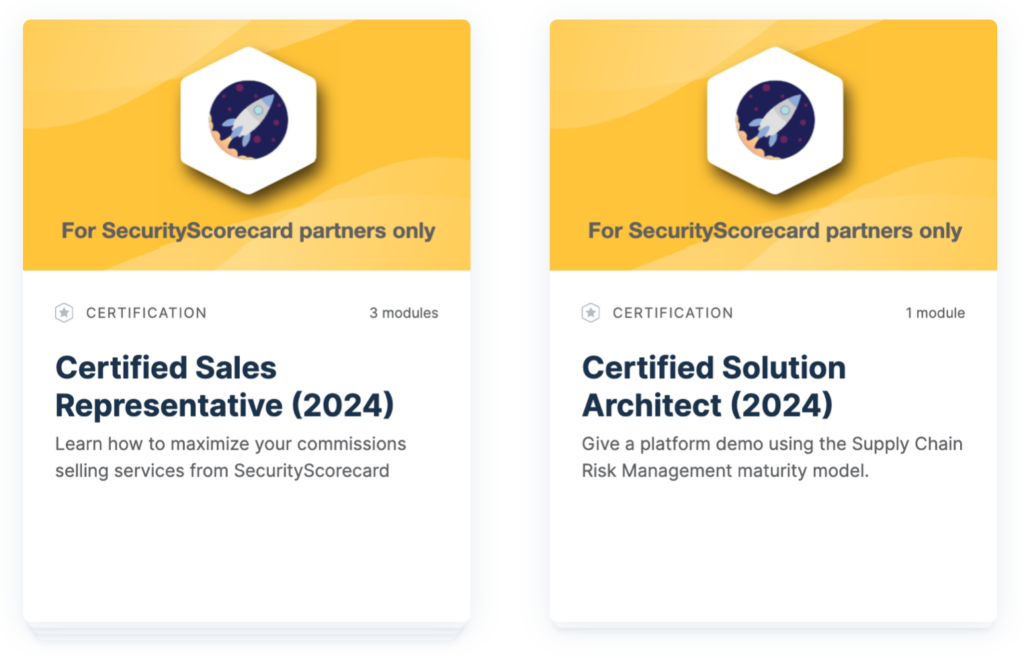1024x658 pixels.
Task: Click CERTIFICATION label on Sales Representative card
Action: tap(146, 313)
